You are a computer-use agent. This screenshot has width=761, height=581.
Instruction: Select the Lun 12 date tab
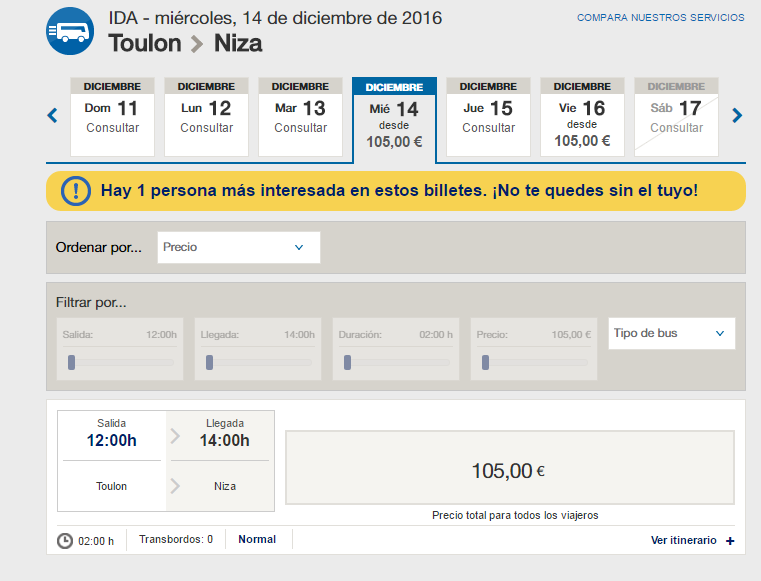tap(207, 117)
